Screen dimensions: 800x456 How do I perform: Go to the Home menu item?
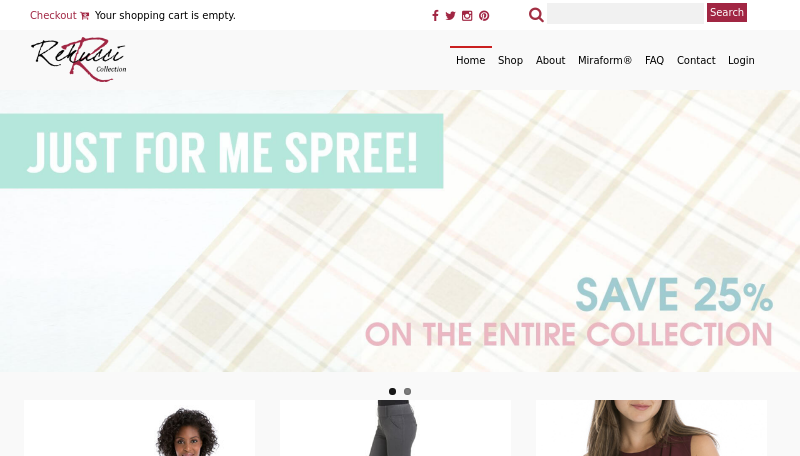click(470, 60)
